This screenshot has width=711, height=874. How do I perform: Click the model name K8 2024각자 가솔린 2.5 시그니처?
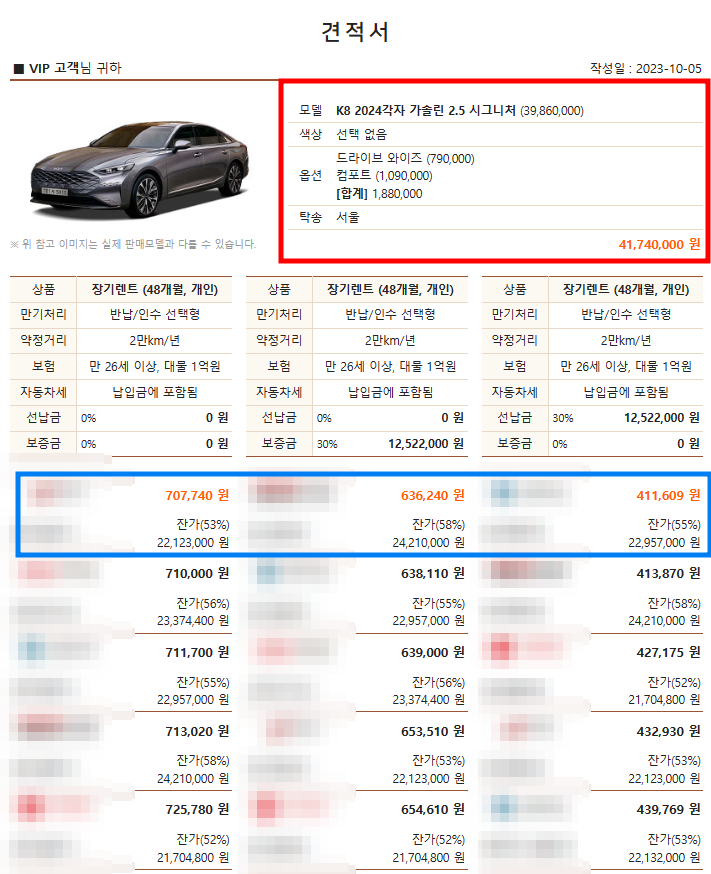click(x=426, y=110)
